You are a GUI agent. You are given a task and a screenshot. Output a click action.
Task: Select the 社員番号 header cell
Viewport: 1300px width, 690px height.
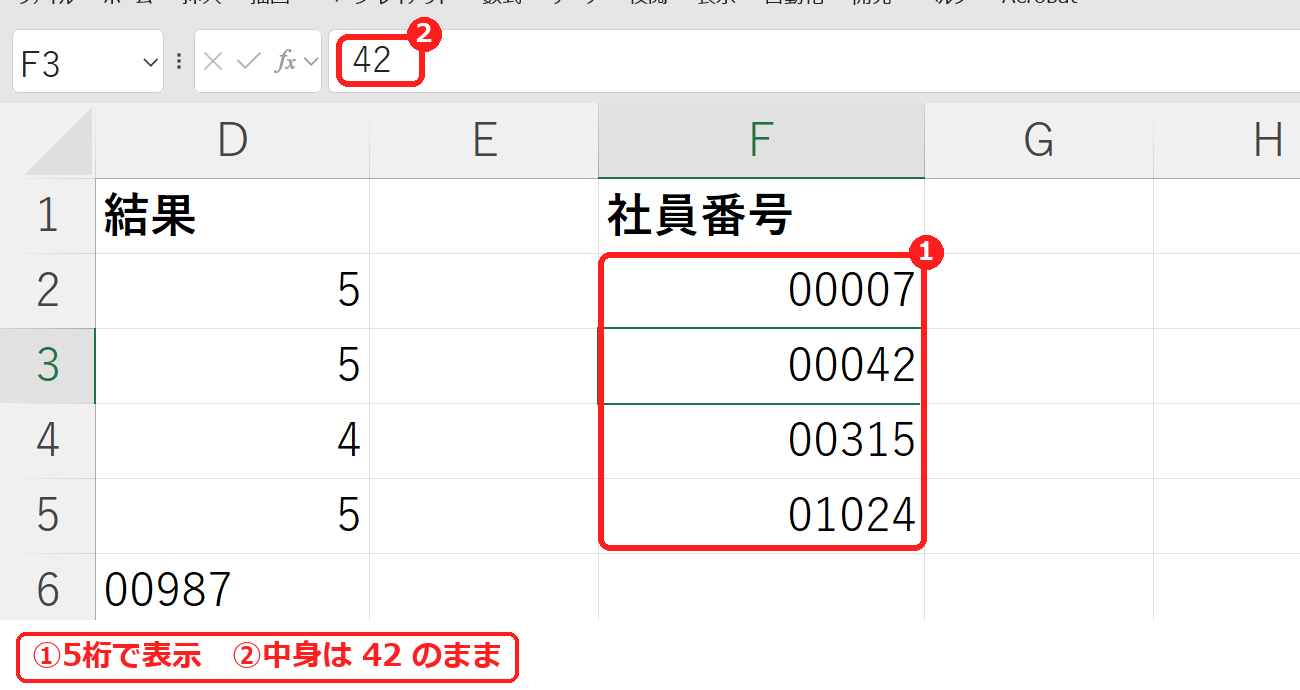click(x=761, y=216)
